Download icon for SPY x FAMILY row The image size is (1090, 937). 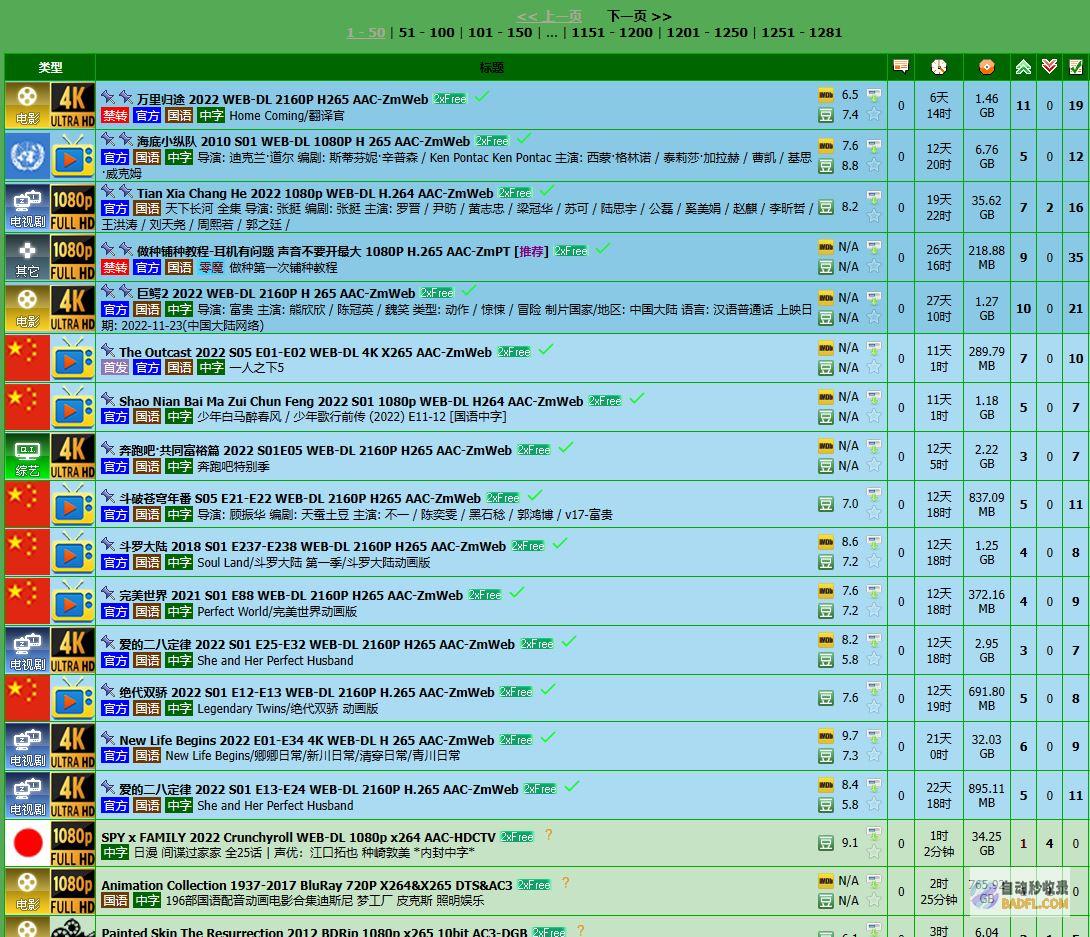(x=874, y=832)
